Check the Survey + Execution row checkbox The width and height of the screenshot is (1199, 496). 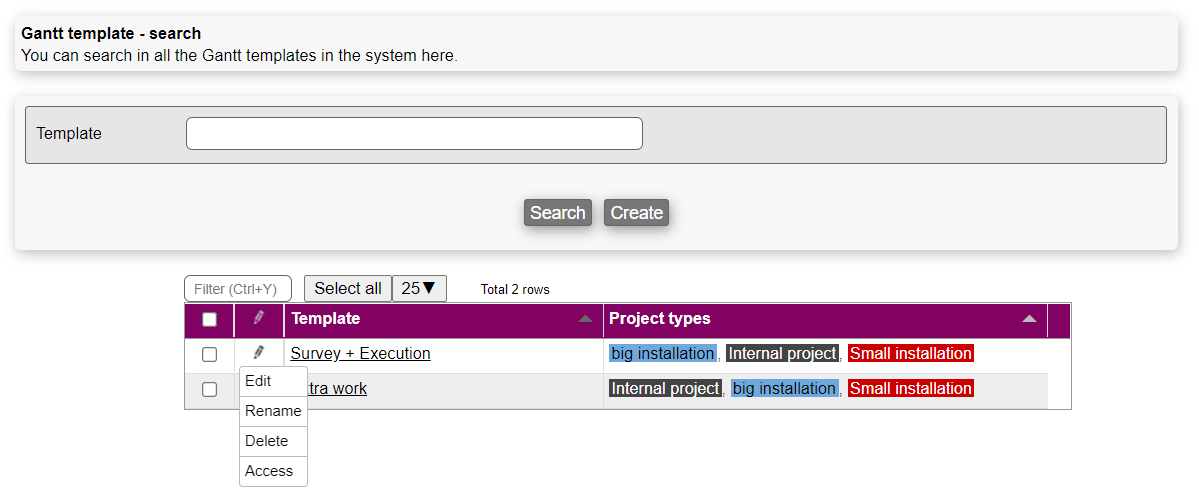[x=209, y=354]
